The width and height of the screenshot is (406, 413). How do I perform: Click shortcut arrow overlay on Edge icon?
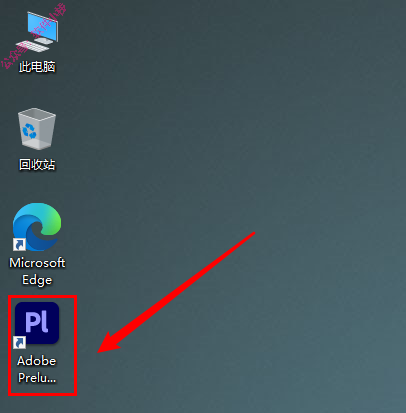click(x=19, y=244)
